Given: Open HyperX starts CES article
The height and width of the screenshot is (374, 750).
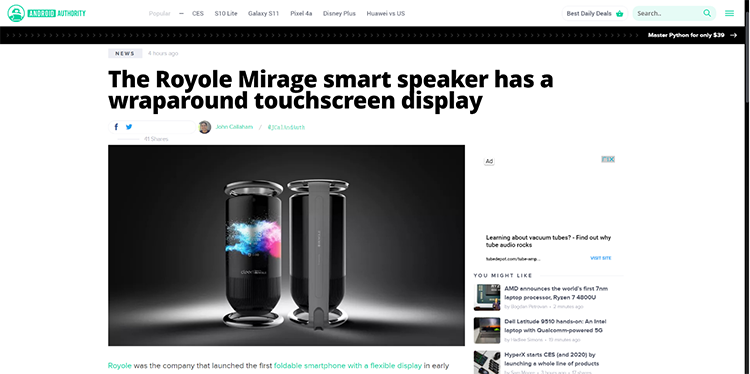Looking at the screenshot, I should tap(552, 359).
